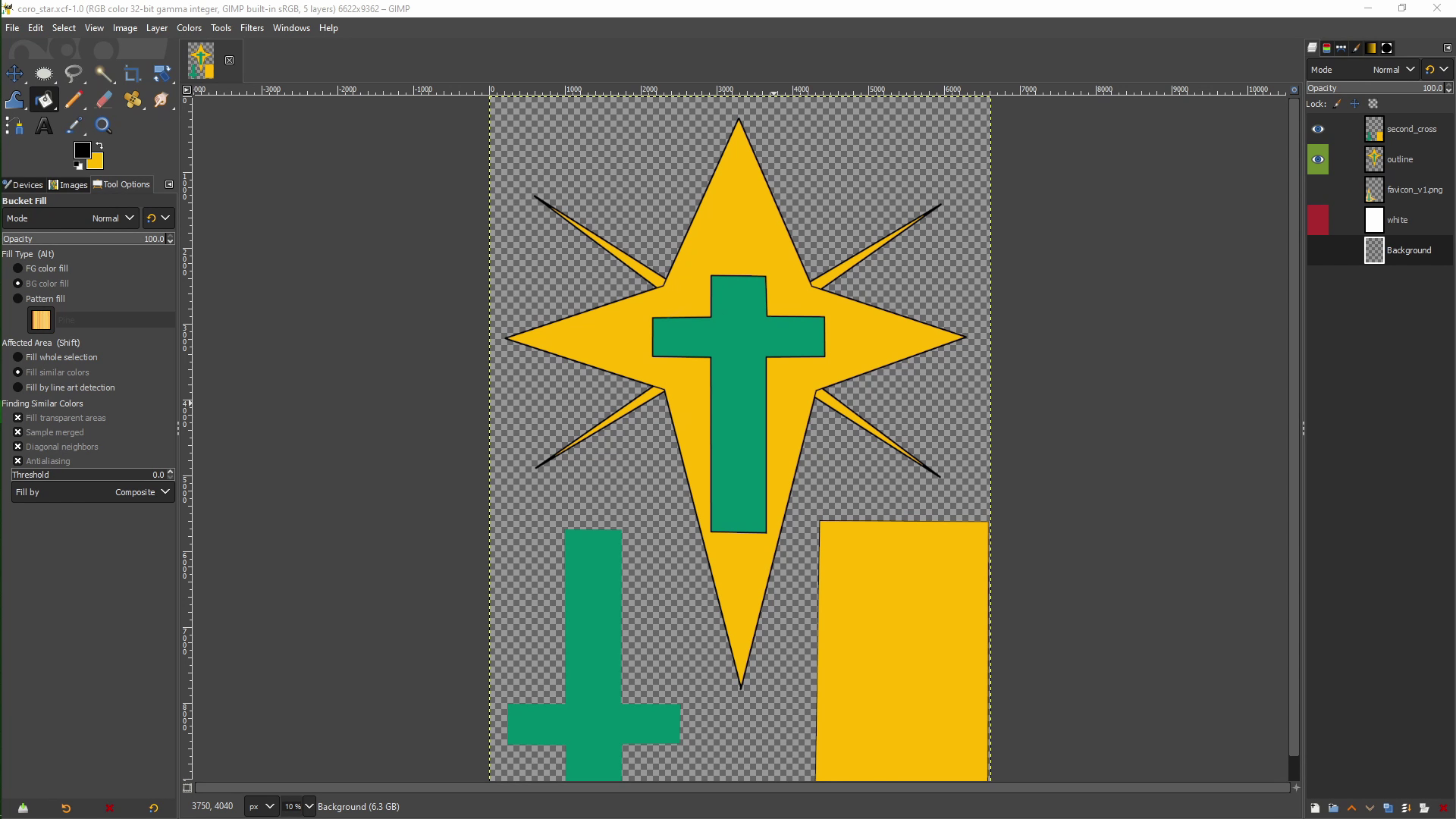Open toolbox dock tab configuration menu
Image resolution: width=1456 pixels, height=819 pixels.
pyautogui.click(x=169, y=184)
